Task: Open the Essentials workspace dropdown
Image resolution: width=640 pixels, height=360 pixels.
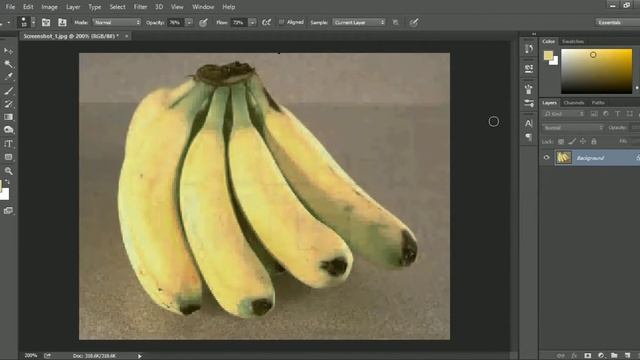Action: pyautogui.click(x=617, y=22)
